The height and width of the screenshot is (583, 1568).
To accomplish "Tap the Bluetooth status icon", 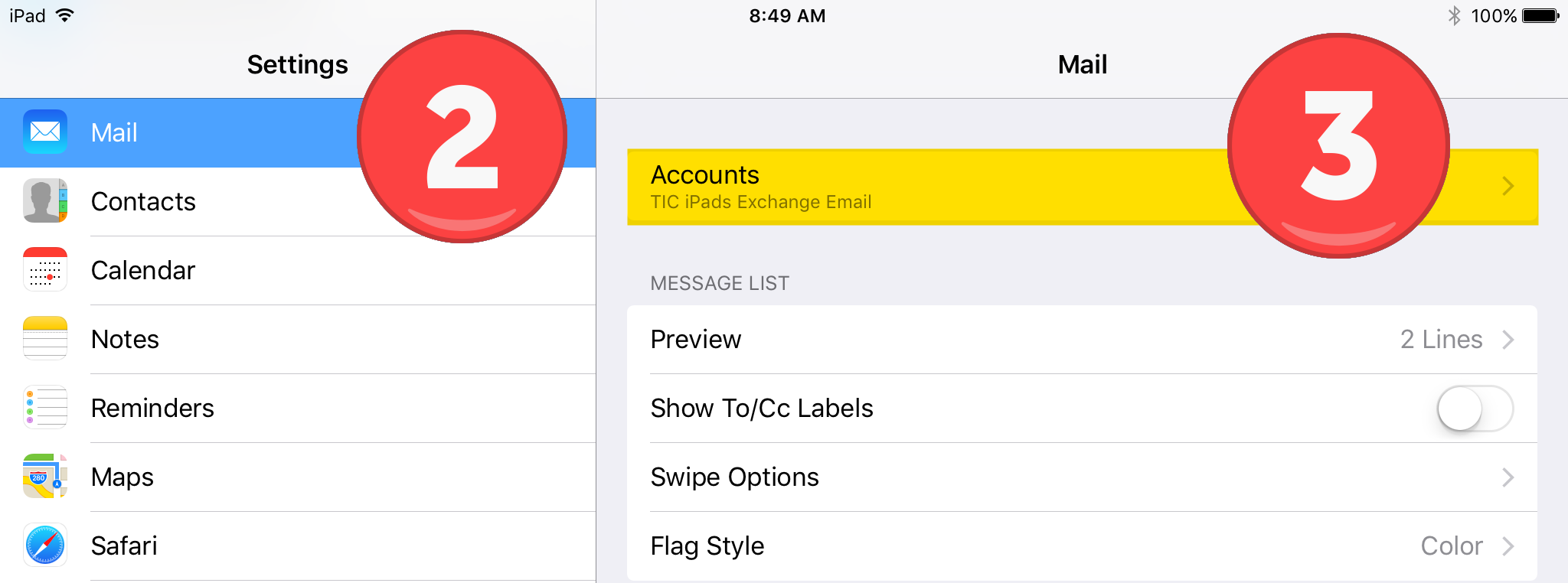I will pyautogui.click(x=1455, y=15).
